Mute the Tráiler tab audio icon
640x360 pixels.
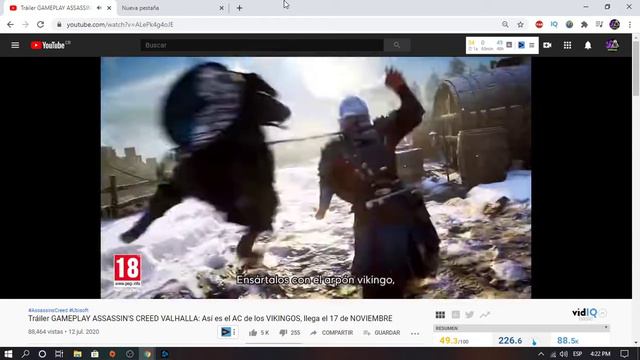click(99, 8)
